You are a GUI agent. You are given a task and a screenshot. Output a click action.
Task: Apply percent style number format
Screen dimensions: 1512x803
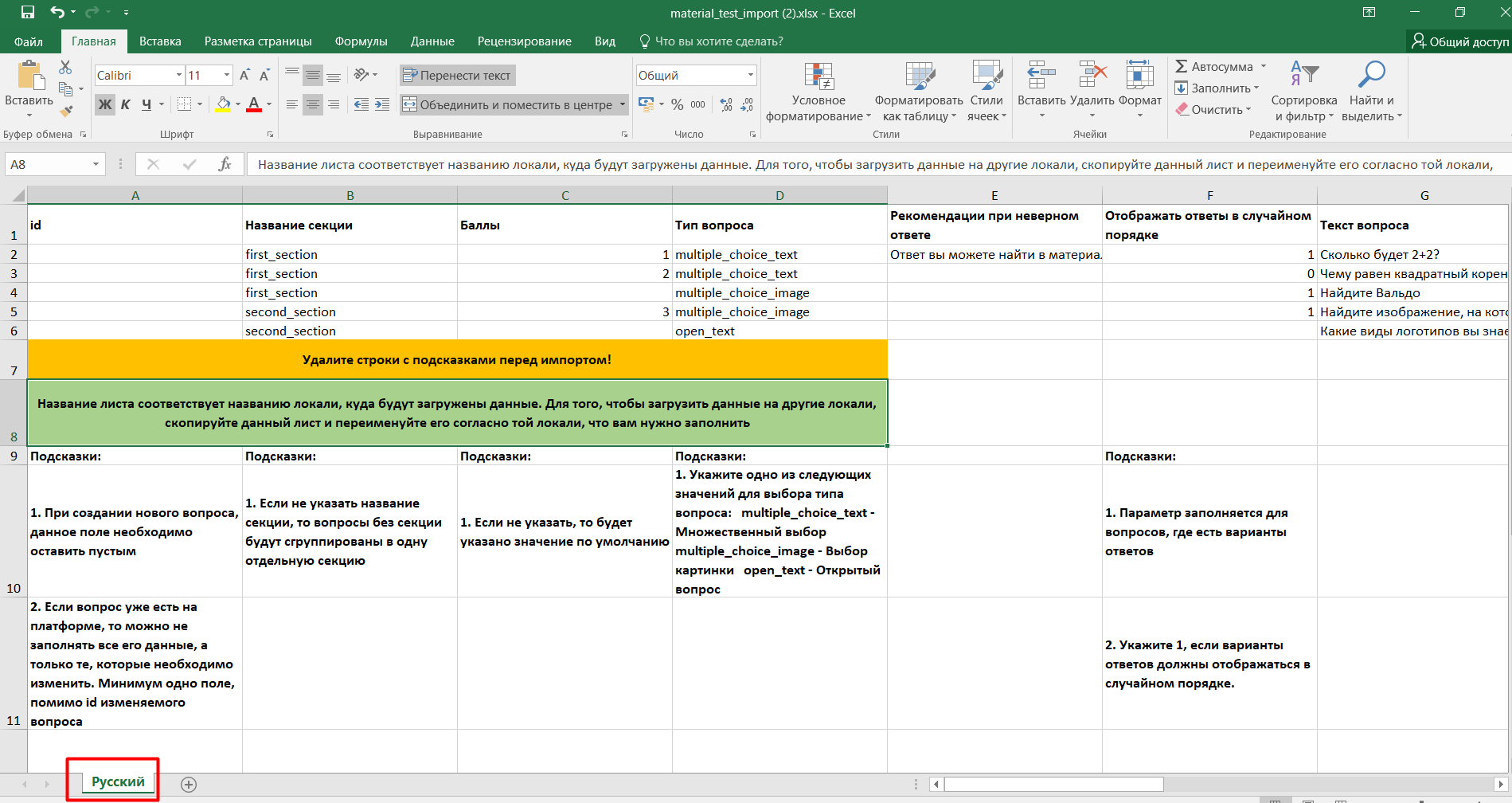coord(677,104)
